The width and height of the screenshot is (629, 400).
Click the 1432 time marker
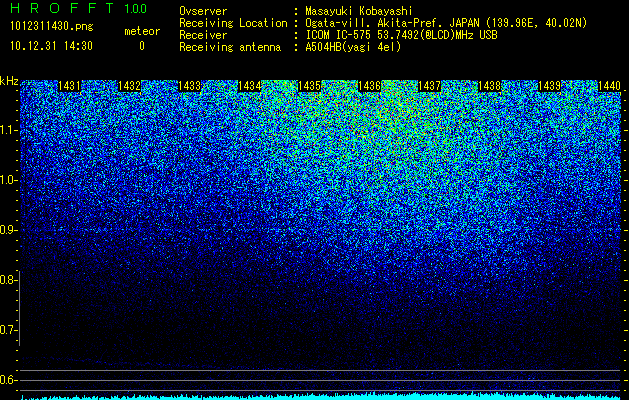click(x=130, y=86)
